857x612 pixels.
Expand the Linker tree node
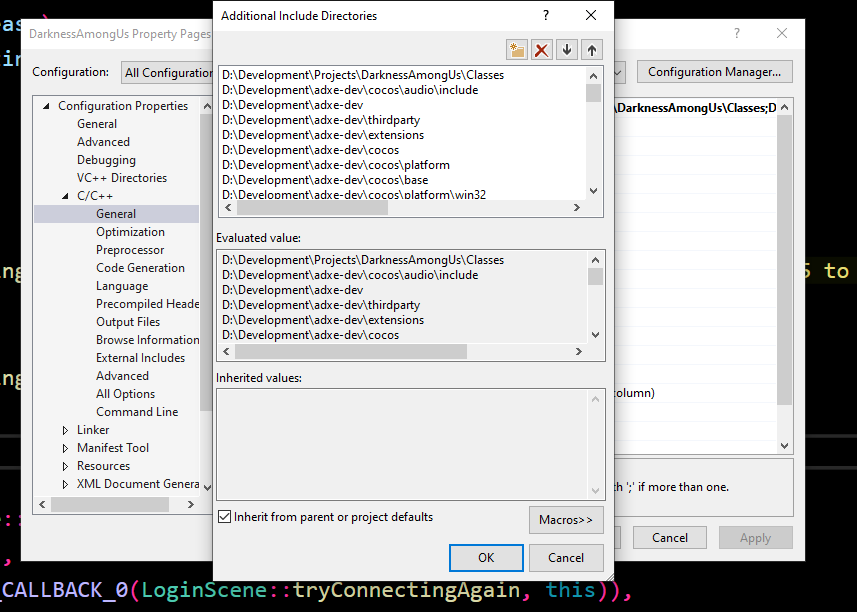[x=66, y=431]
